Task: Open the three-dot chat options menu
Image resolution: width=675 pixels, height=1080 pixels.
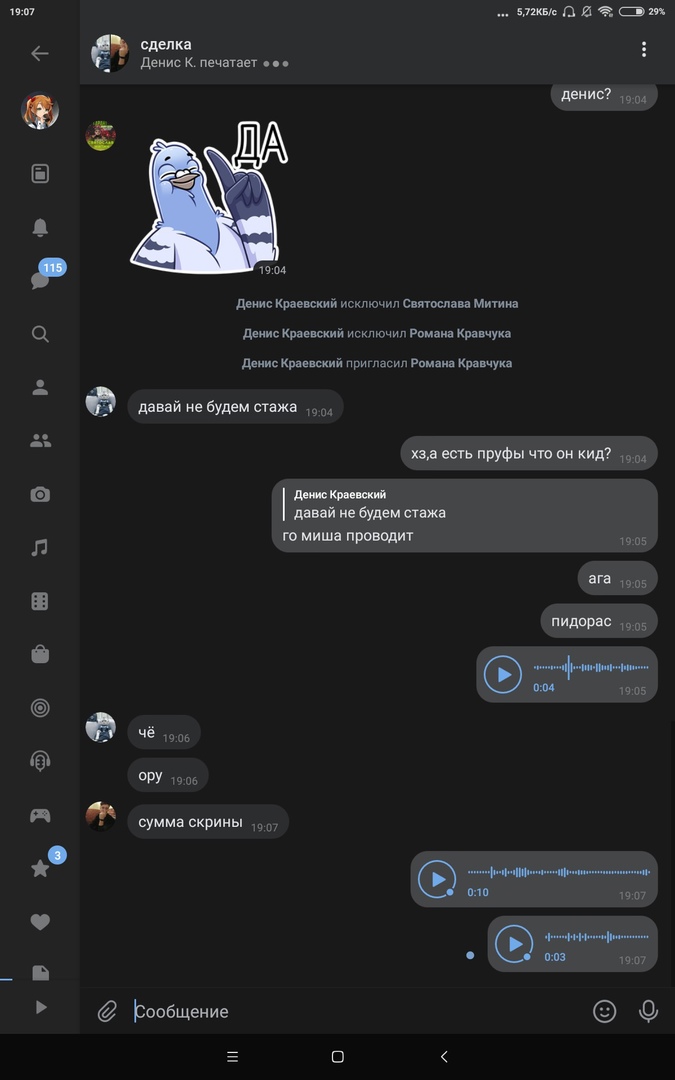Action: click(x=643, y=49)
